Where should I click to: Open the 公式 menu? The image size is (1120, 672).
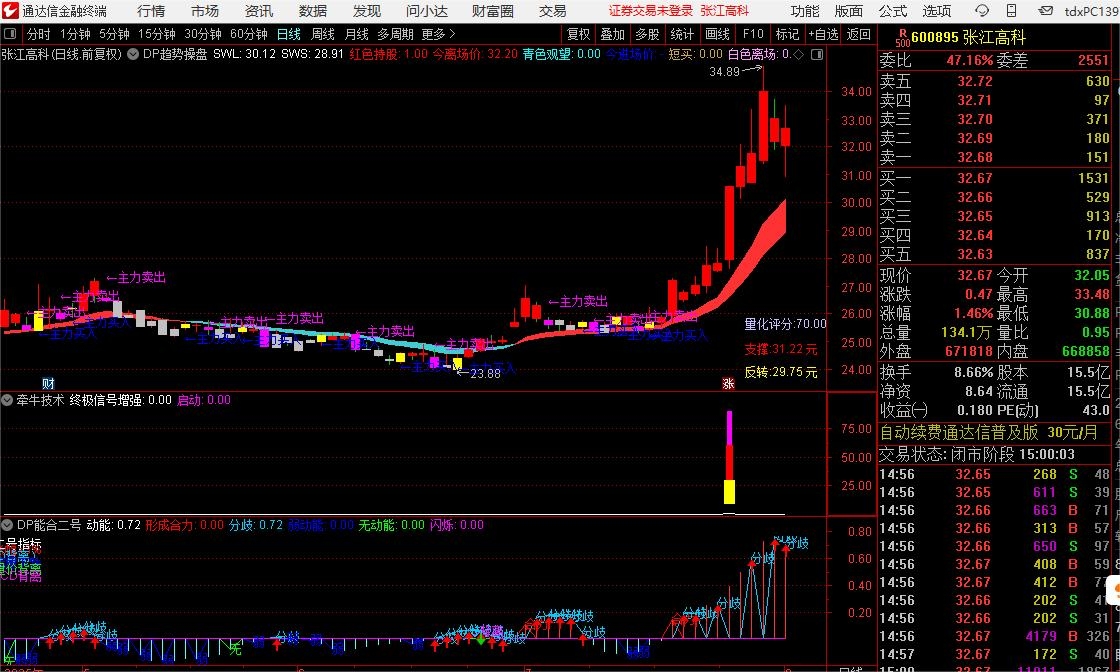(x=892, y=11)
